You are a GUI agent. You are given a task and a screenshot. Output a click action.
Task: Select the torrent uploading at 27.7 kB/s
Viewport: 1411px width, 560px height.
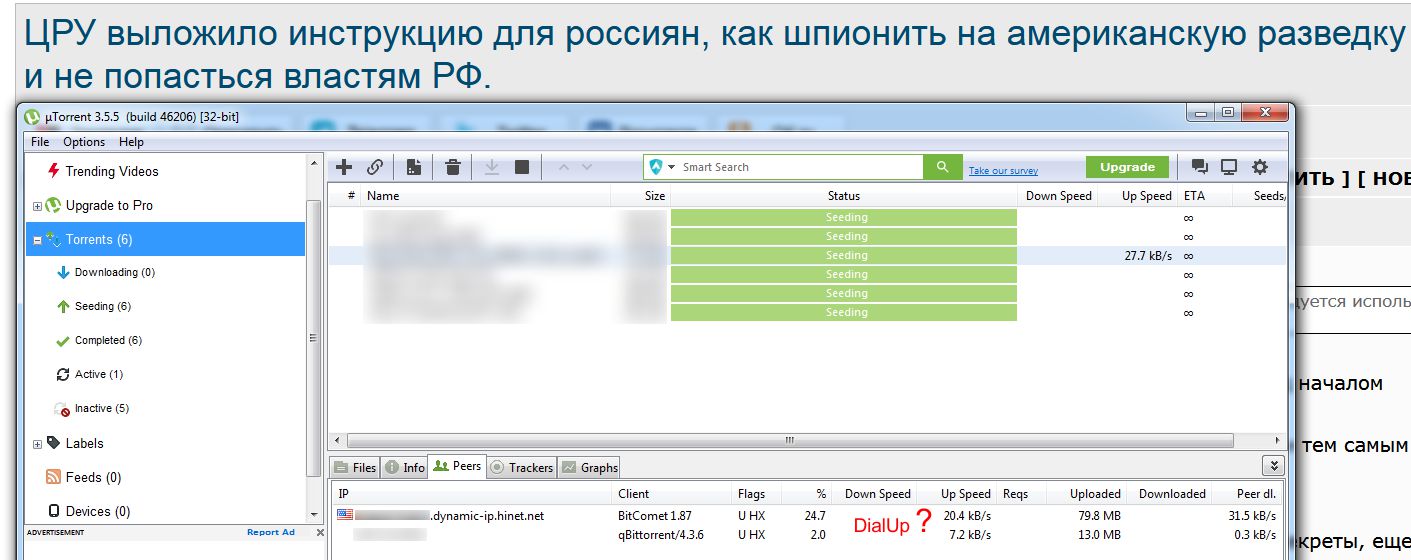coord(807,256)
